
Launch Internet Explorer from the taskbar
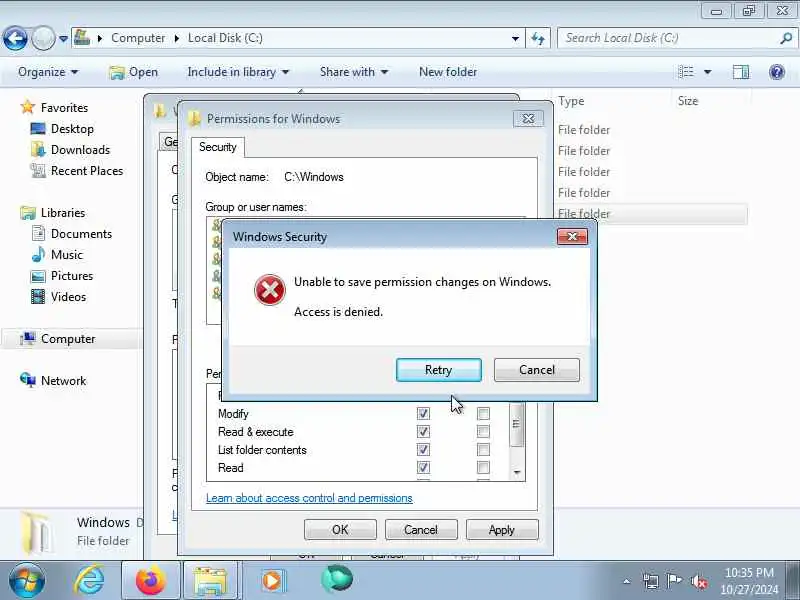pyautogui.click(x=89, y=580)
